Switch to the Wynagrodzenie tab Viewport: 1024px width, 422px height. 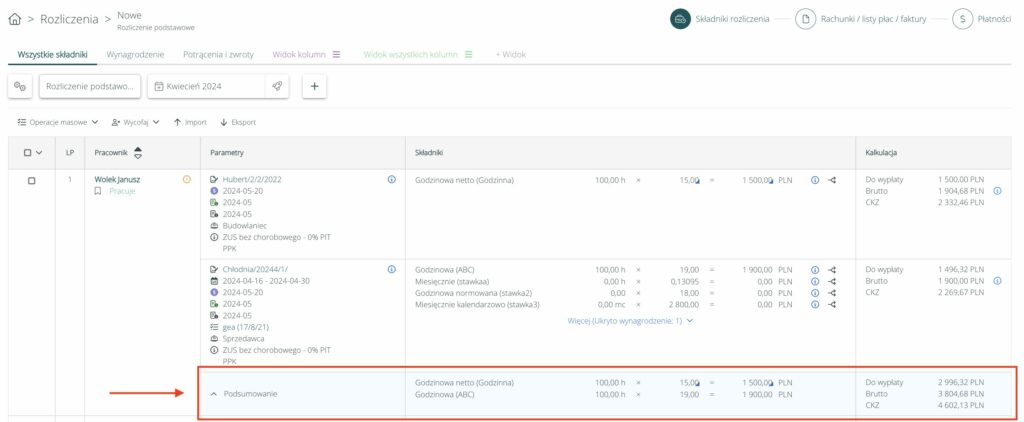point(135,54)
